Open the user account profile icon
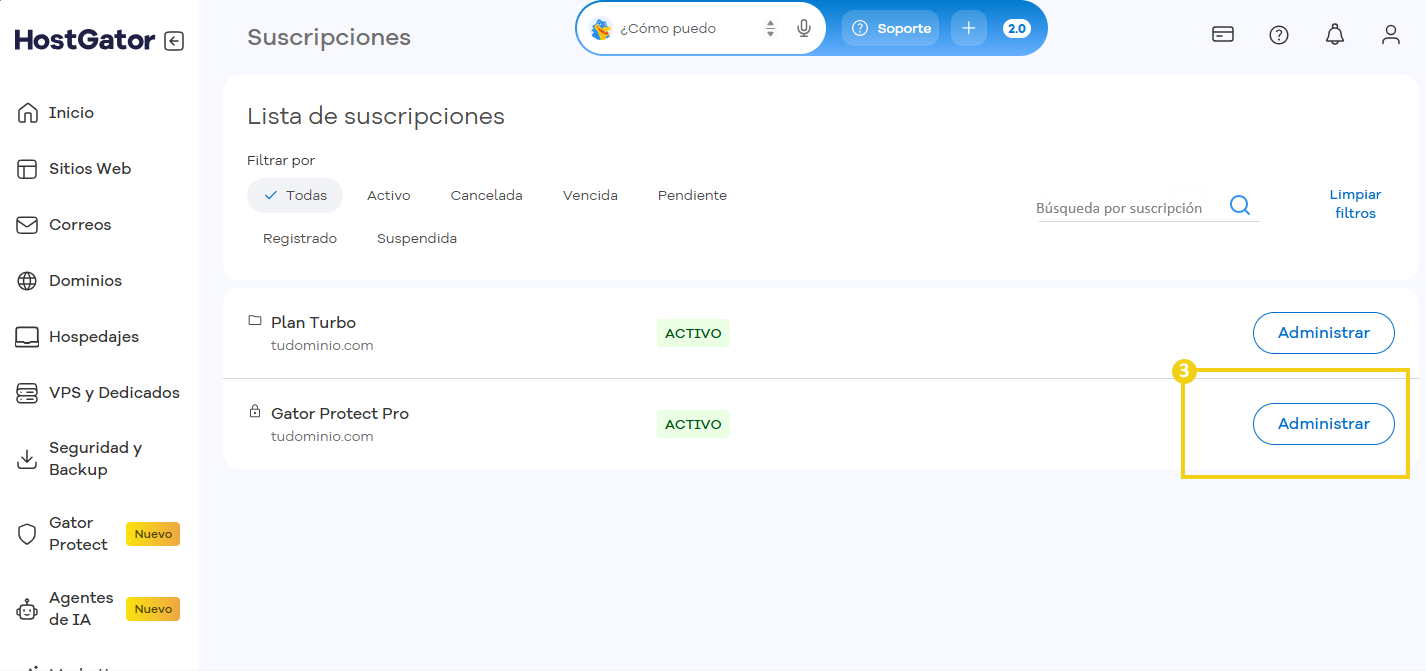The width and height of the screenshot is (1426, 671). [1391, 35]
